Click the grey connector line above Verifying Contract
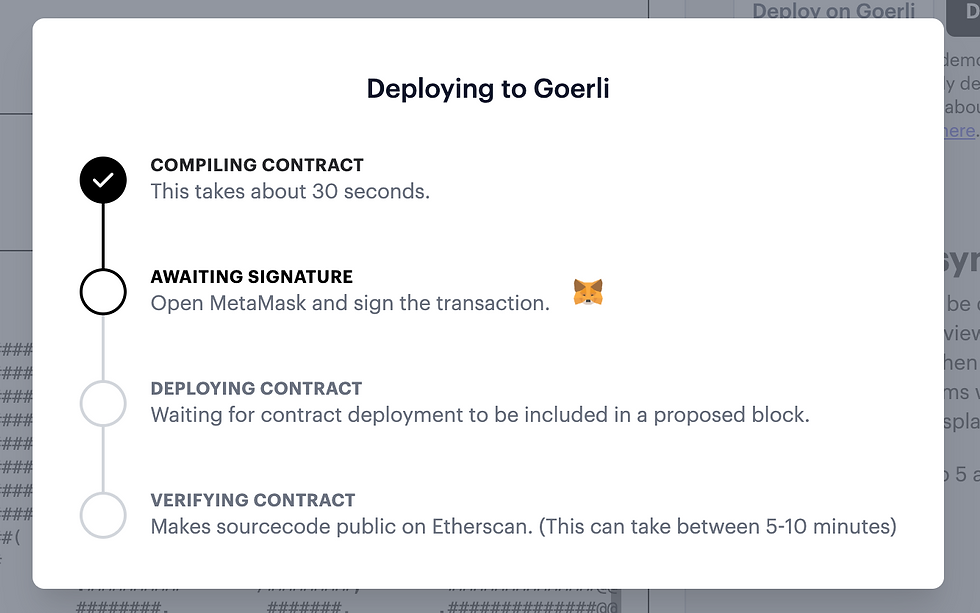This screenshot has height=613, width=980. pos(103,460)
